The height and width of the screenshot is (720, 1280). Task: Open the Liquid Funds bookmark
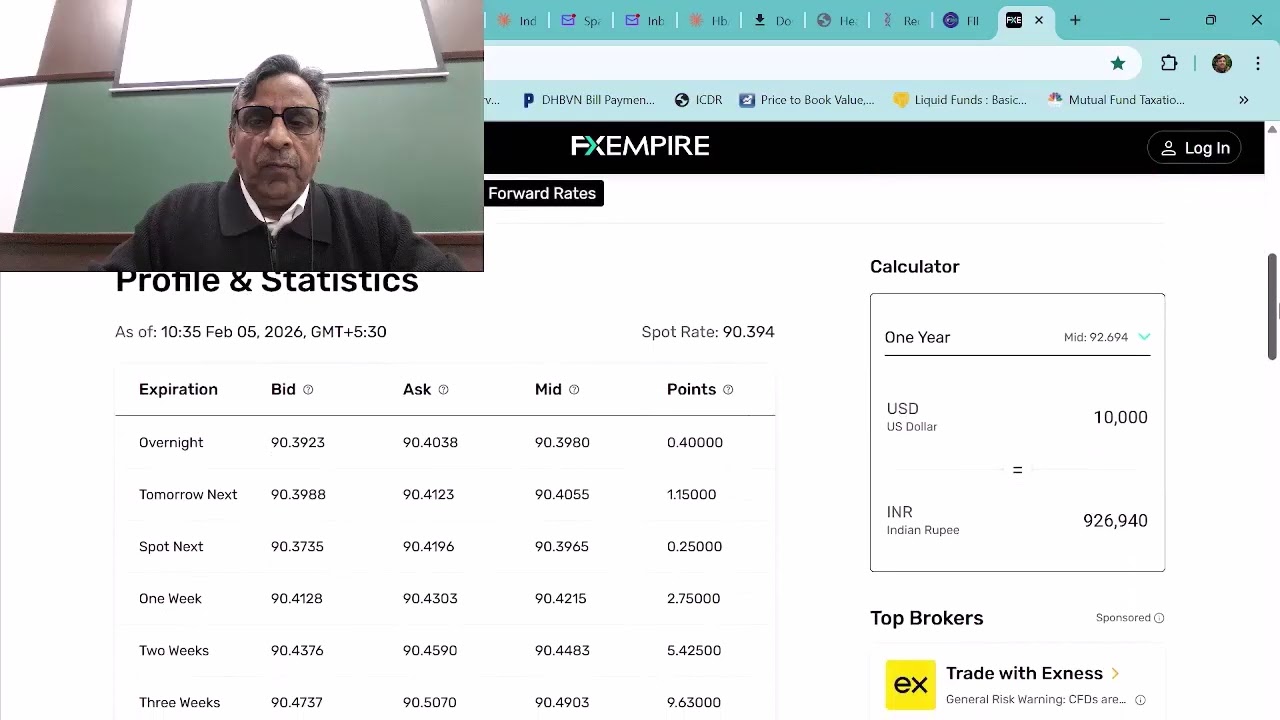click(960, 100)
